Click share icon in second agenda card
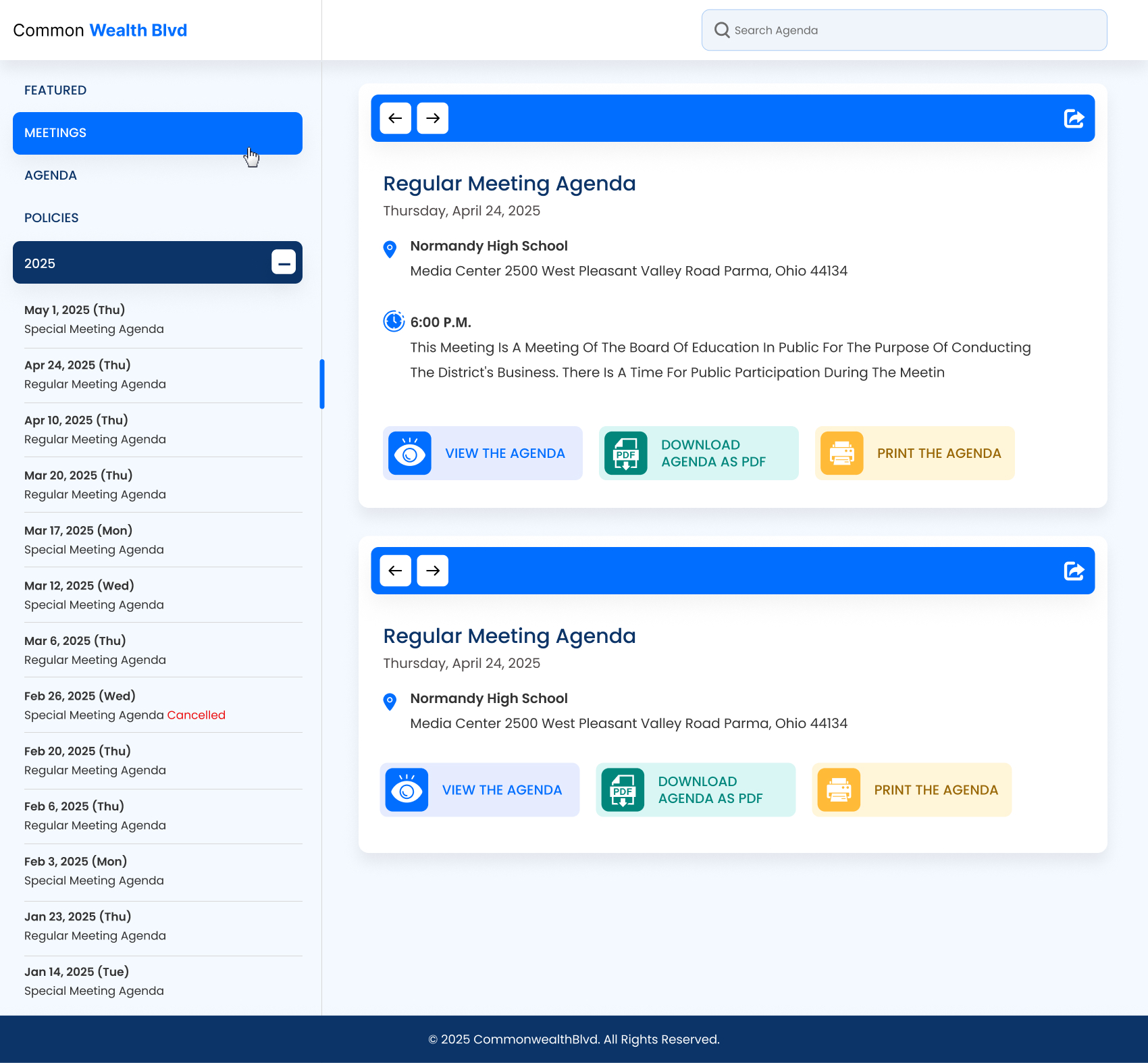Image resolution: width=1148 pixels, height=1063 pixels. pos(1074,571)
